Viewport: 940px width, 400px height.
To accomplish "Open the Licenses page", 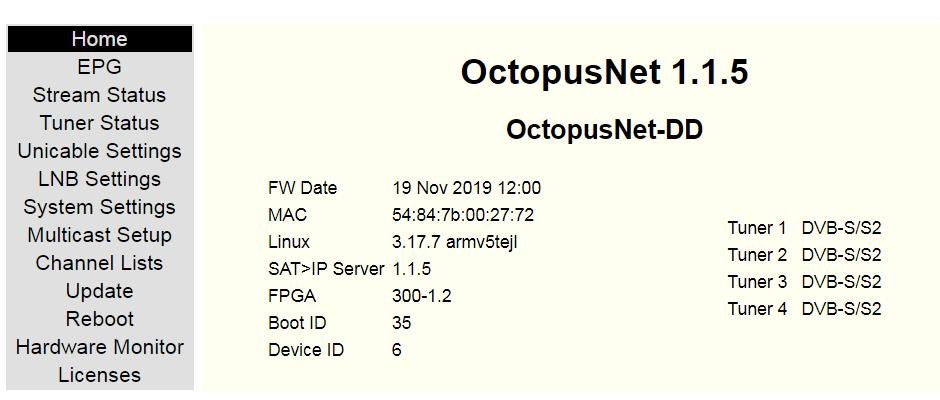I will click(99, 375).
